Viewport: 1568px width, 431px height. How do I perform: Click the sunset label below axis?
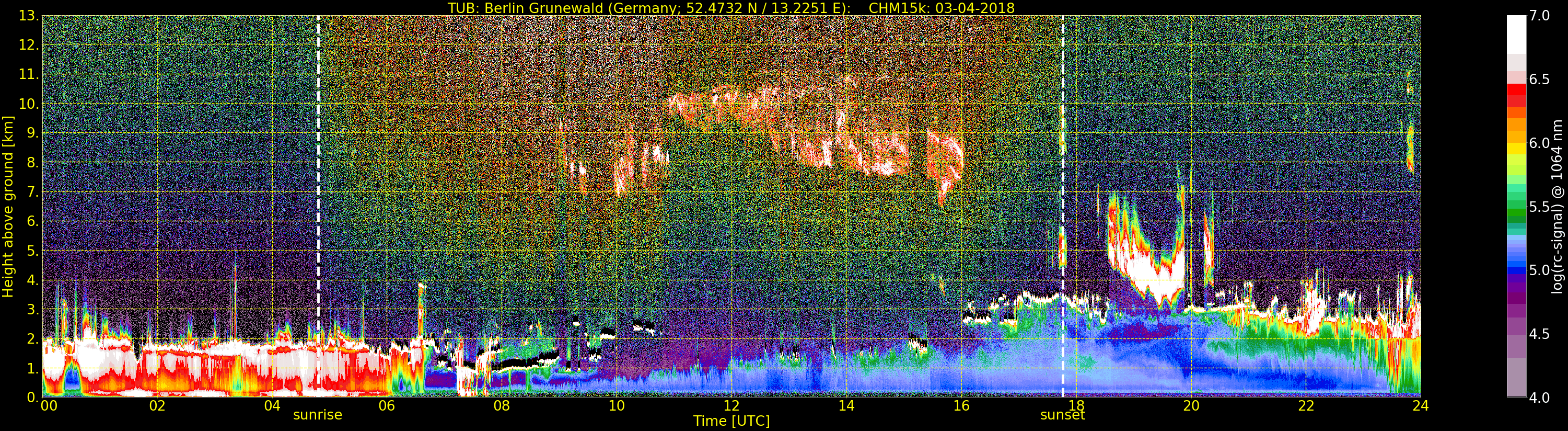coord(1062,415)
